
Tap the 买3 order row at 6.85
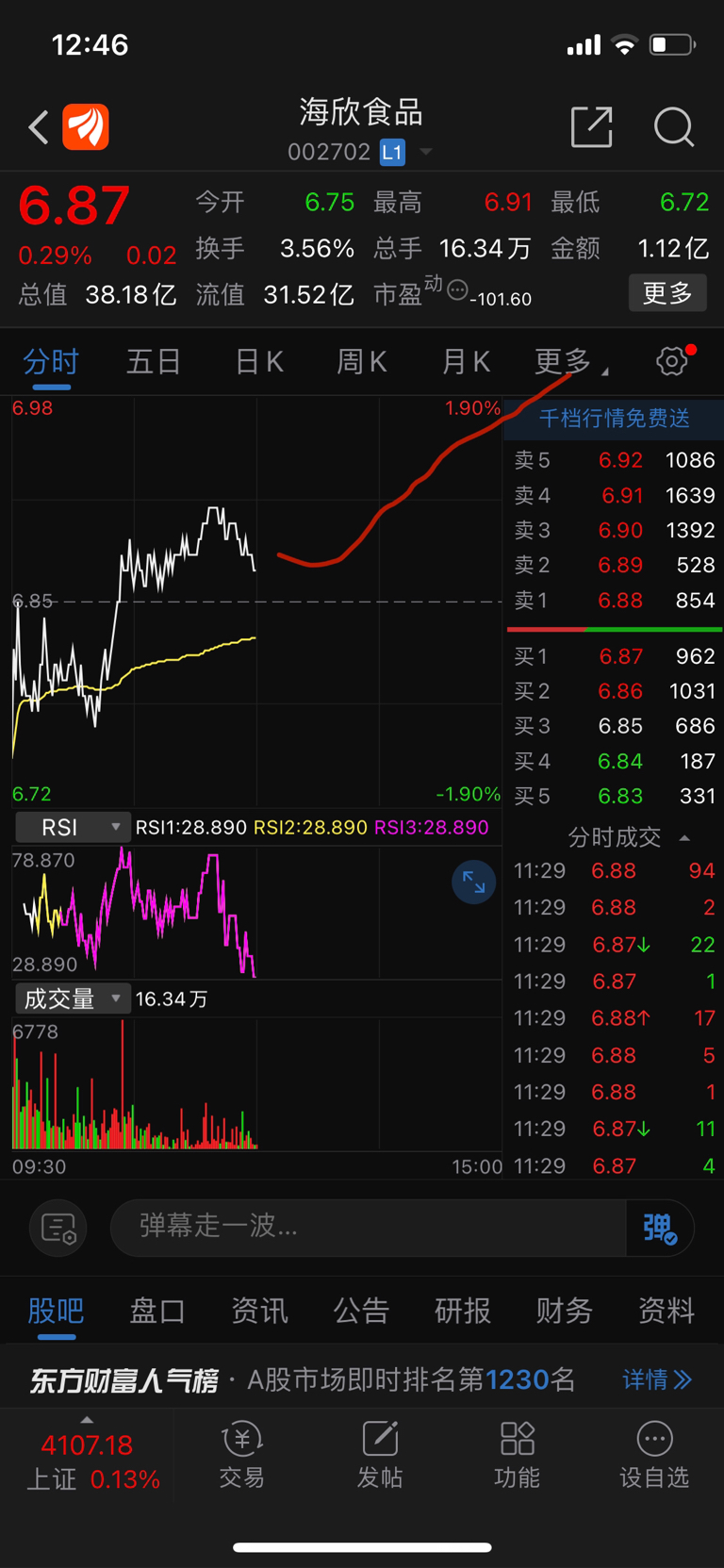click(614, 726)
